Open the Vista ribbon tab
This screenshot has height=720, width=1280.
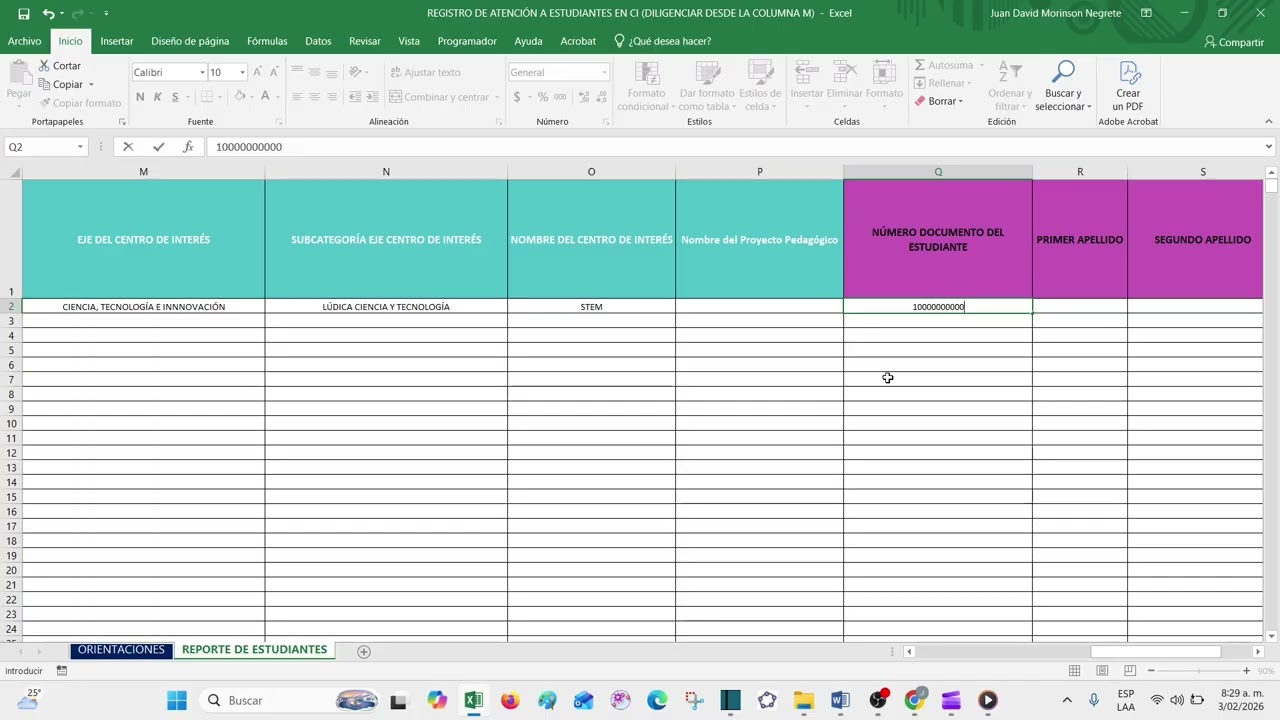point(409,41)
